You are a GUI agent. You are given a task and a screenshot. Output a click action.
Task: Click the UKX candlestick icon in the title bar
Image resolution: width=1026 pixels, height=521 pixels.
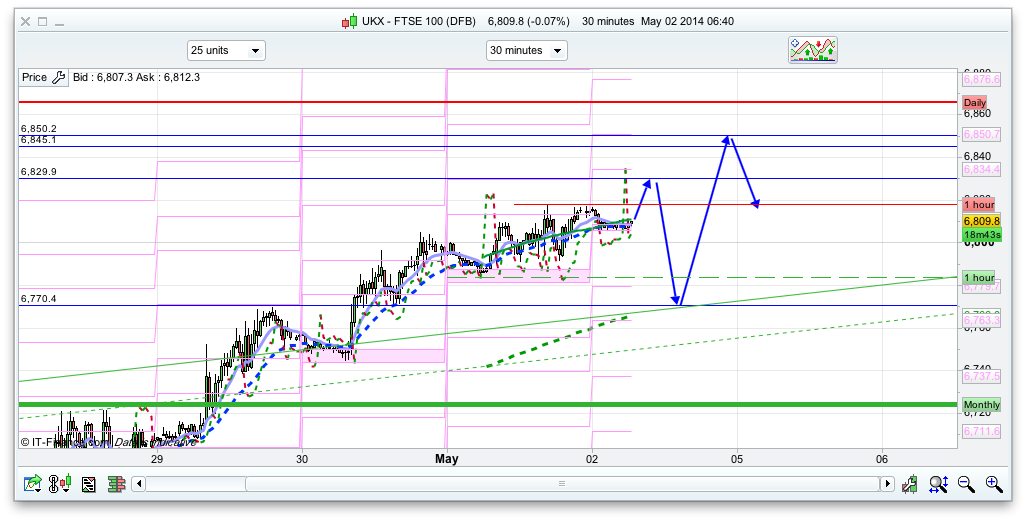click(x=349, y=21)
